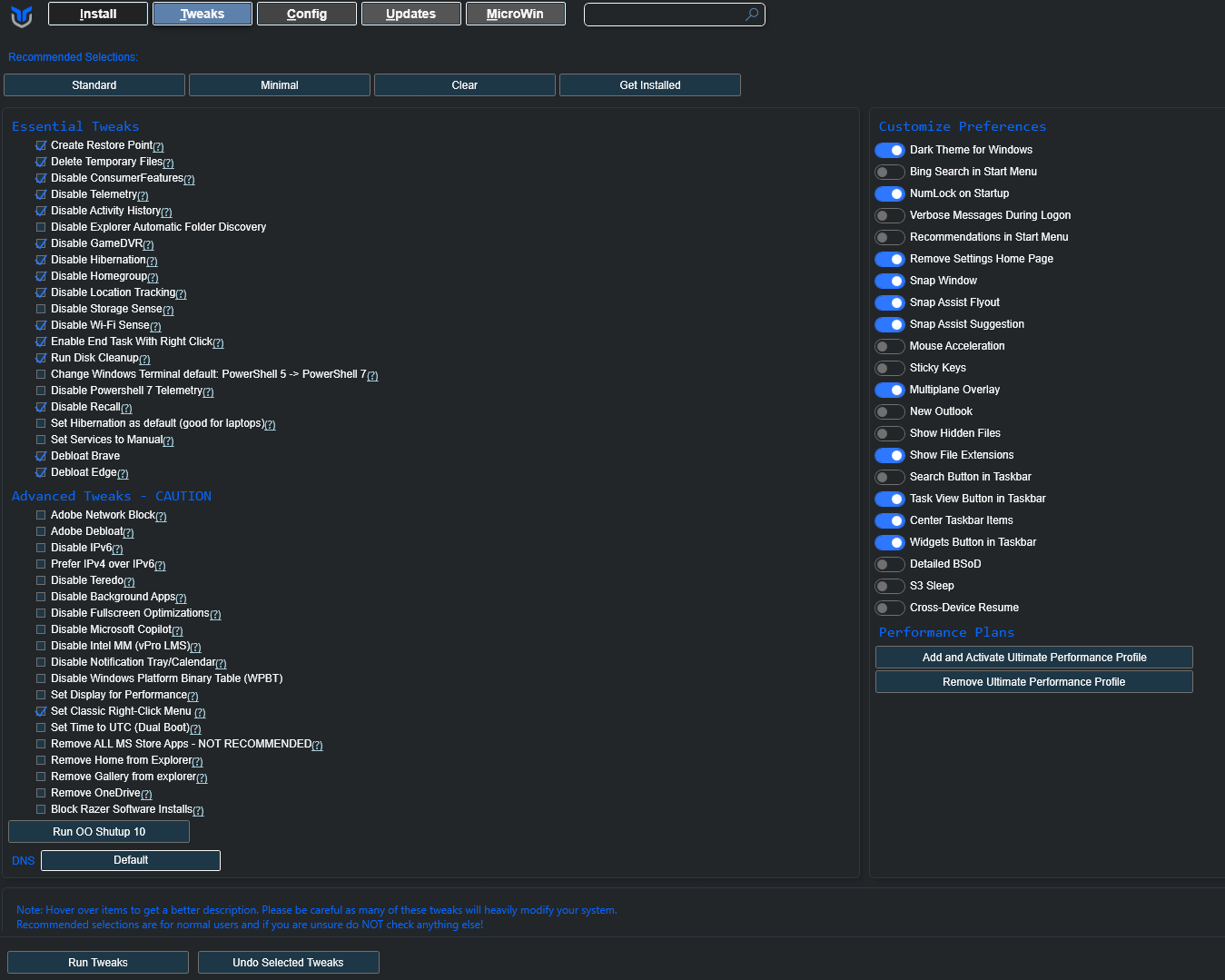Open the Config tab
The height and width of the screenshot is (980, 1225).
[x=307, y=14]
